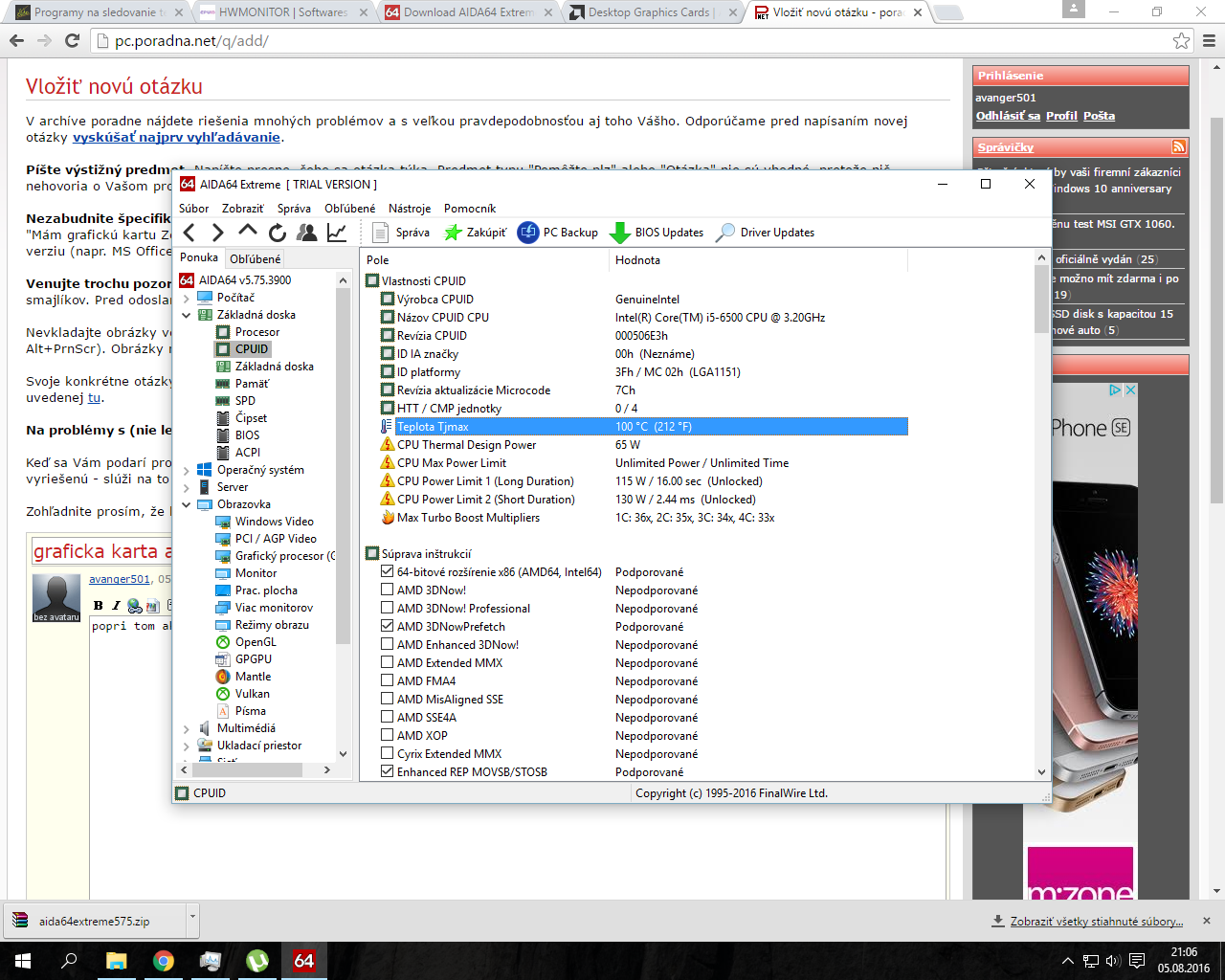Image resolution: width=1225 pixels, height=980 pixels.
Task: Open the Zobraziť menu in AIDA64
Action: 242,209
